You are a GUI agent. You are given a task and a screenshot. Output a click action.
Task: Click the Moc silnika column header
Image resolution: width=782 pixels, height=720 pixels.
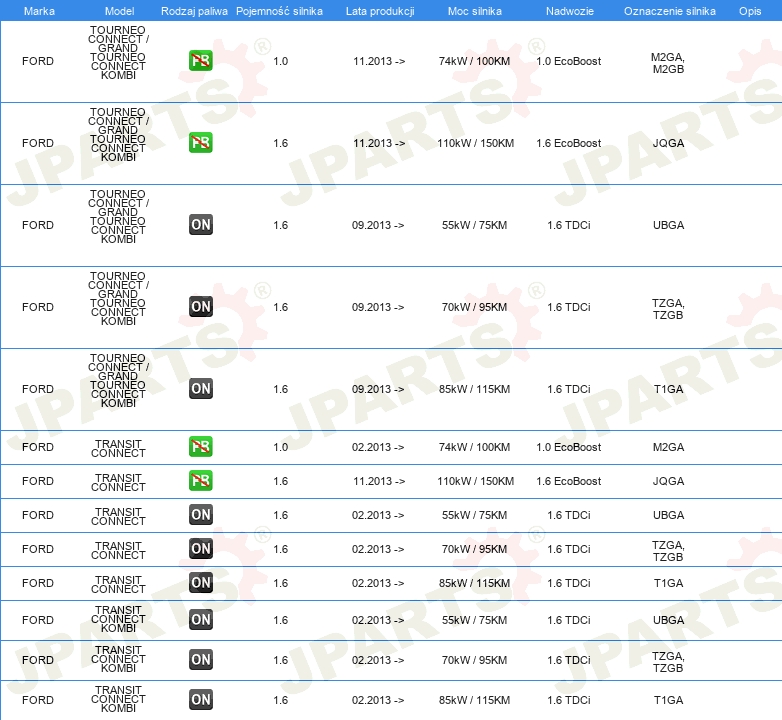tap(474, 11)
